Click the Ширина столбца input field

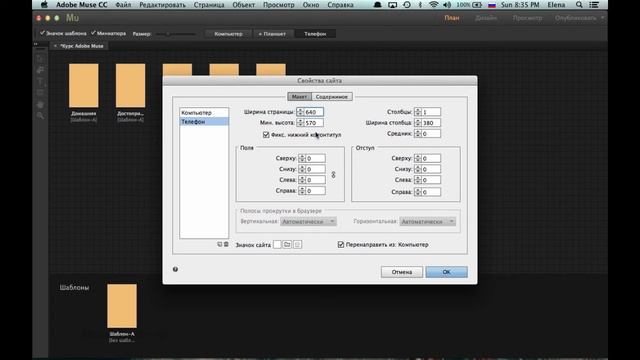(x=431, y=122)
